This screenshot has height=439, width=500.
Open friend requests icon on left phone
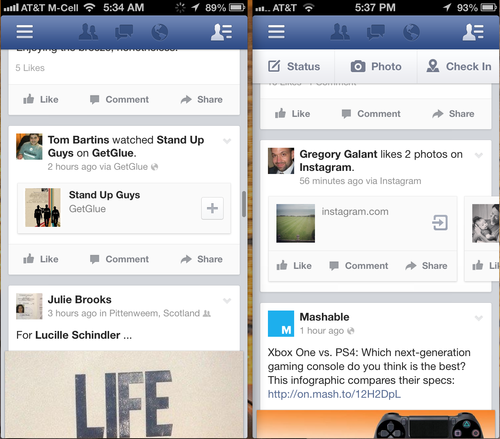(x=88, y=32)
